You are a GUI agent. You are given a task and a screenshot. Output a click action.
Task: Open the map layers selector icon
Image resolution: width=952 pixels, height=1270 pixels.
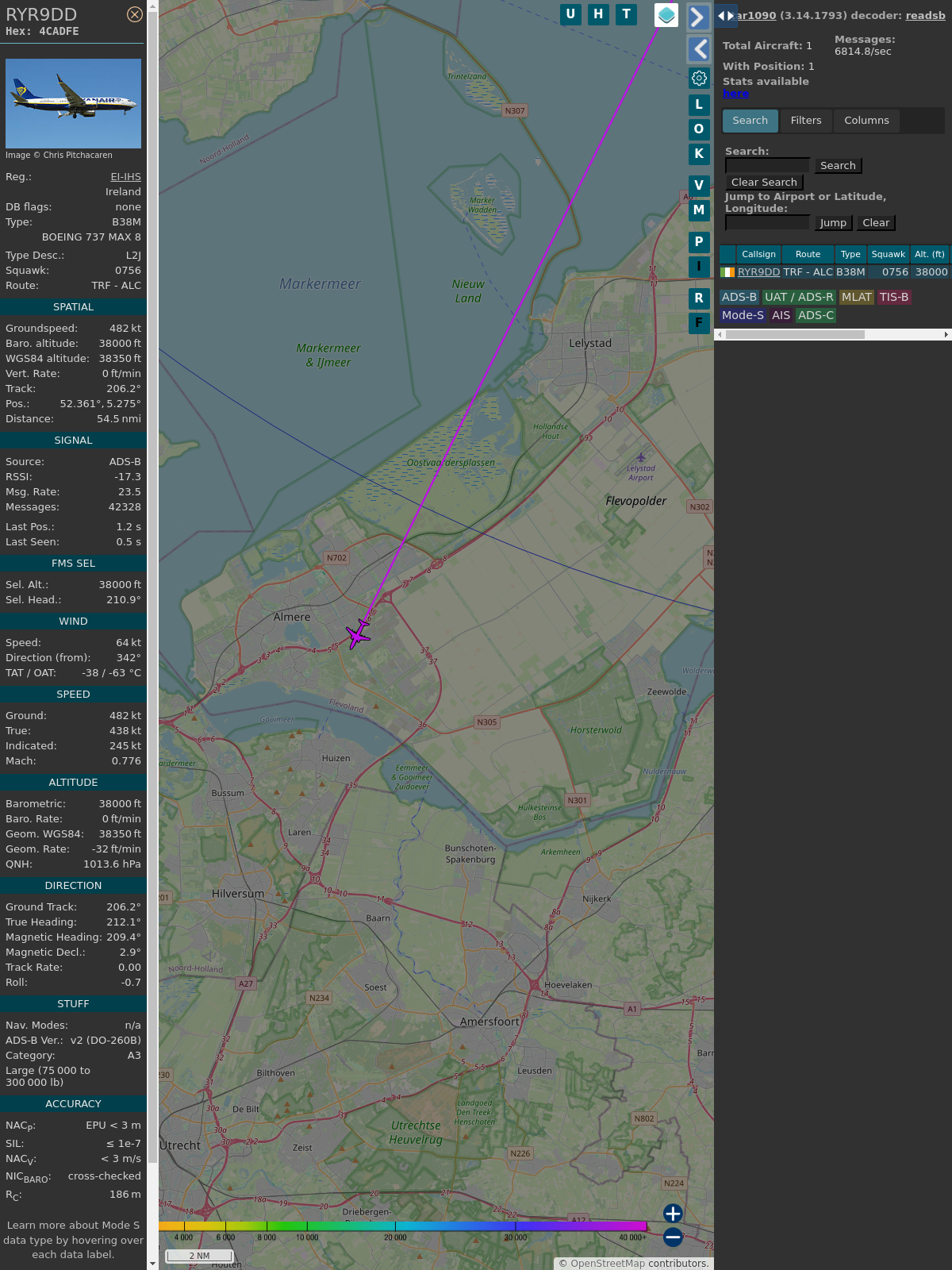666,14
